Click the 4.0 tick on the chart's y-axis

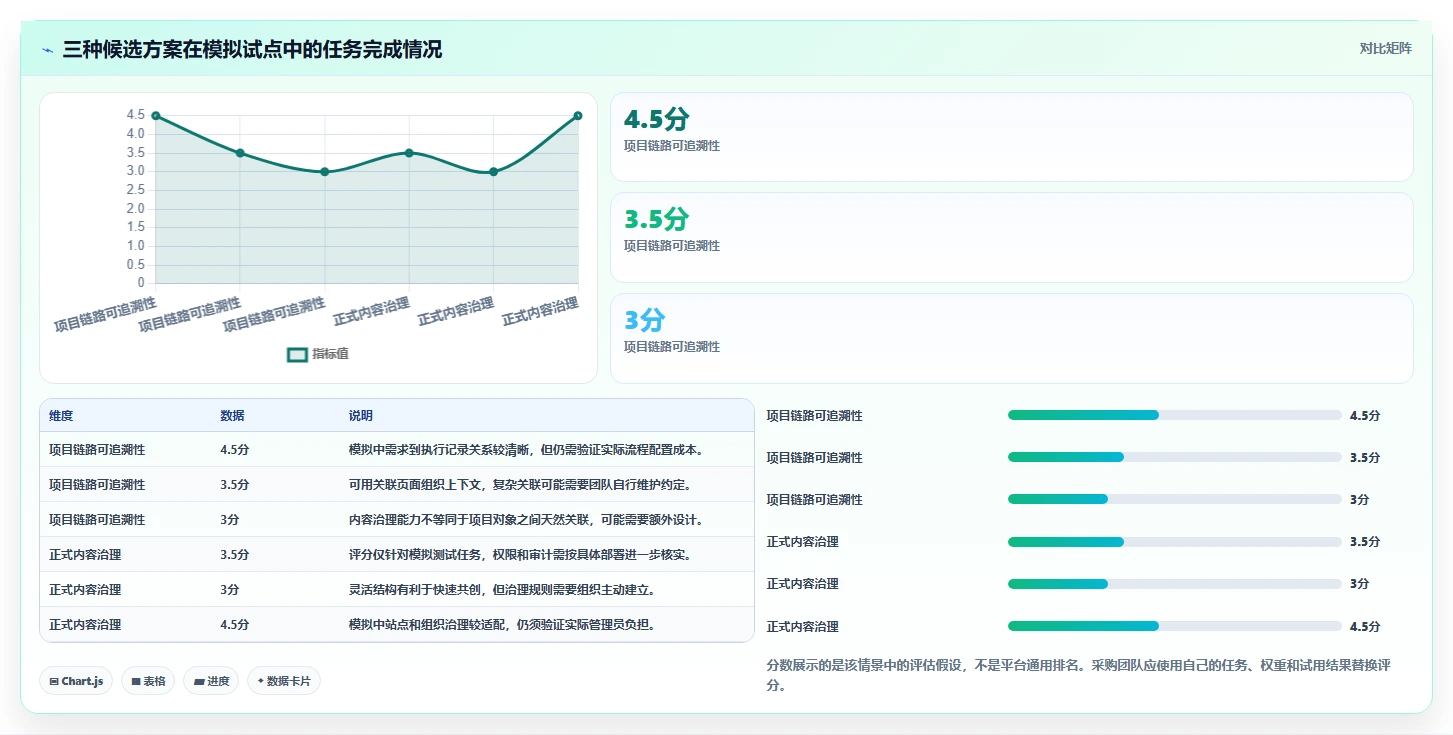pos(136,134)
